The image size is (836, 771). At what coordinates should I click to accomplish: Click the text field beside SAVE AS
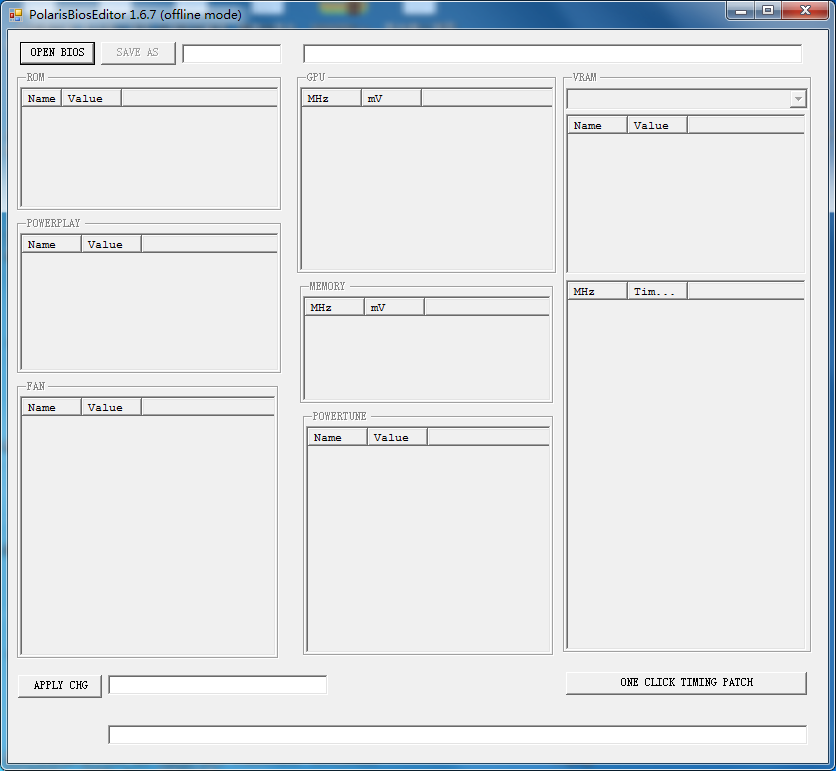(232, 54)
